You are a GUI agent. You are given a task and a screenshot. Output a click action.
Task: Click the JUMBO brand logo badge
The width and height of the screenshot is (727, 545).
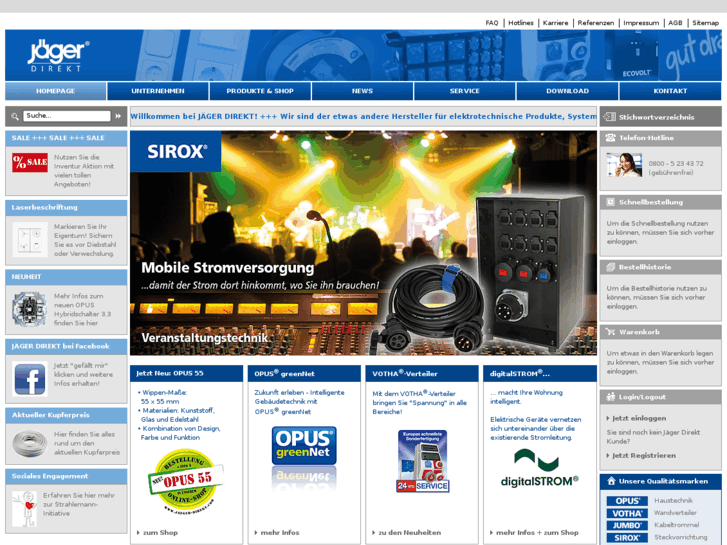point(627,525)
